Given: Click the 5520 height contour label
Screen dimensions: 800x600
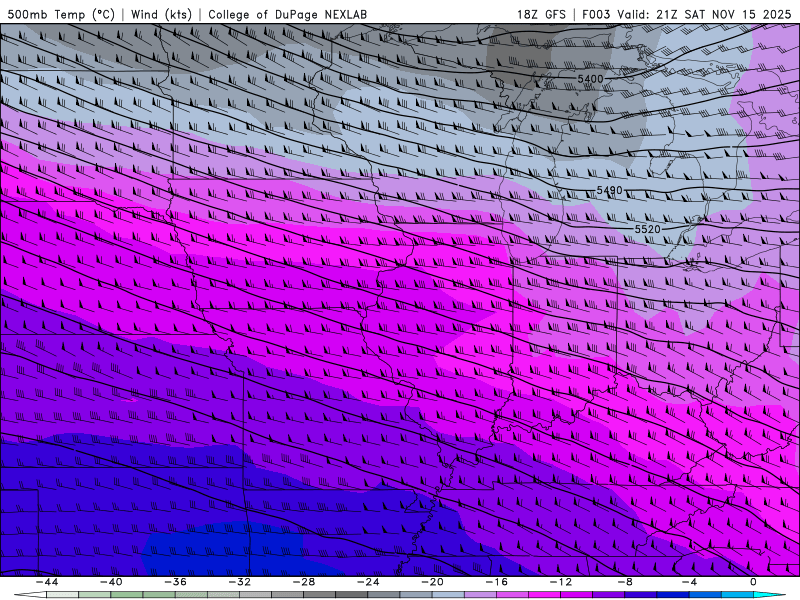Looking at the screenshot, I should [647, 230].
